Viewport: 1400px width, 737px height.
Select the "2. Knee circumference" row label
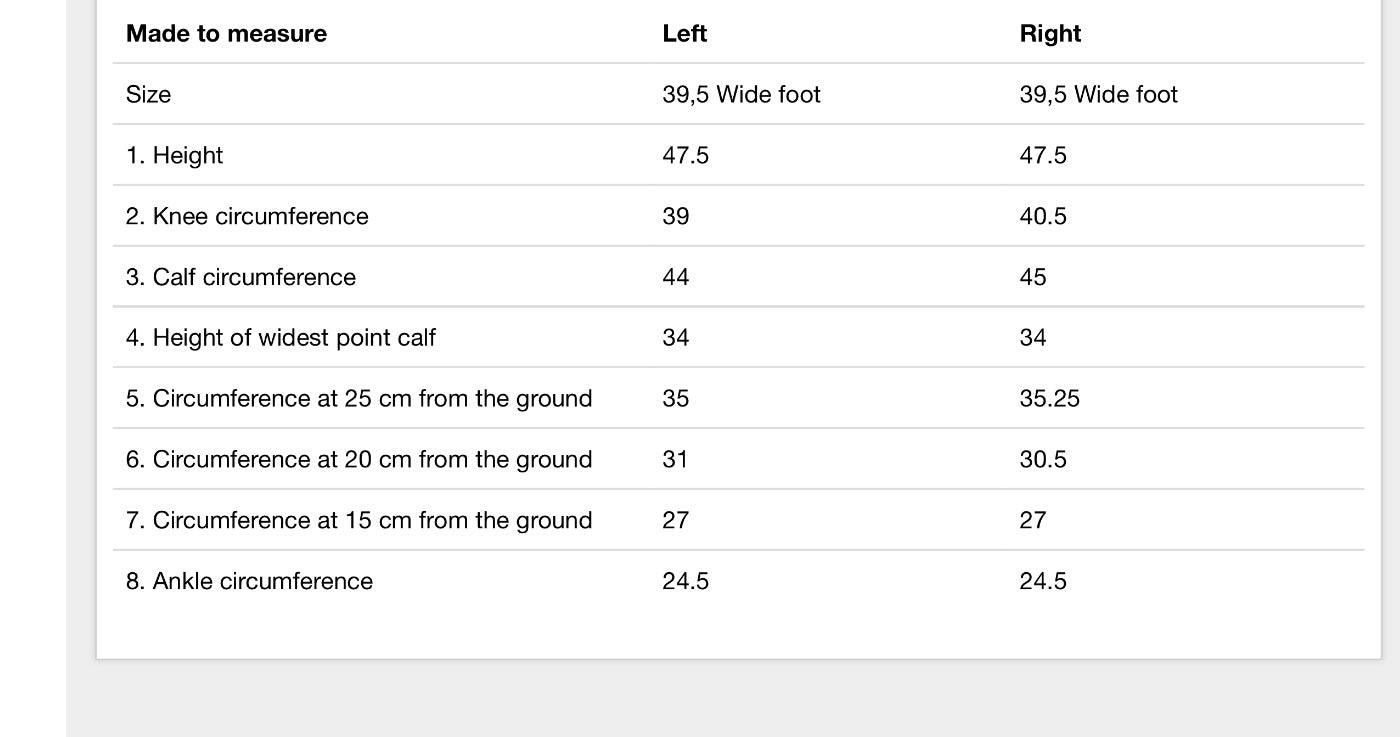[247, 216]
